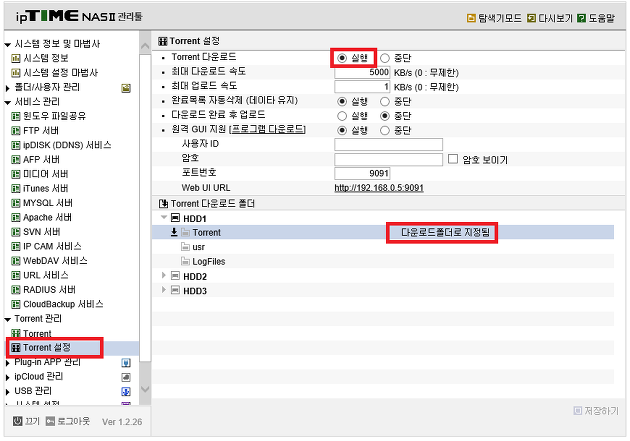Open the Torrent menu item under Torrent 관리
Viewport: 630px width, 441px height.
point(37,334)
